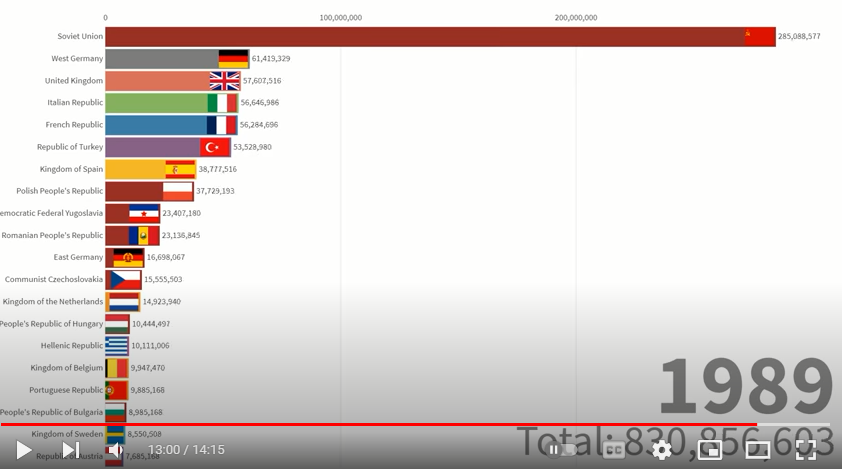Click the Kingdom of Spain flag
844x469 pixels.
[180, 169]
